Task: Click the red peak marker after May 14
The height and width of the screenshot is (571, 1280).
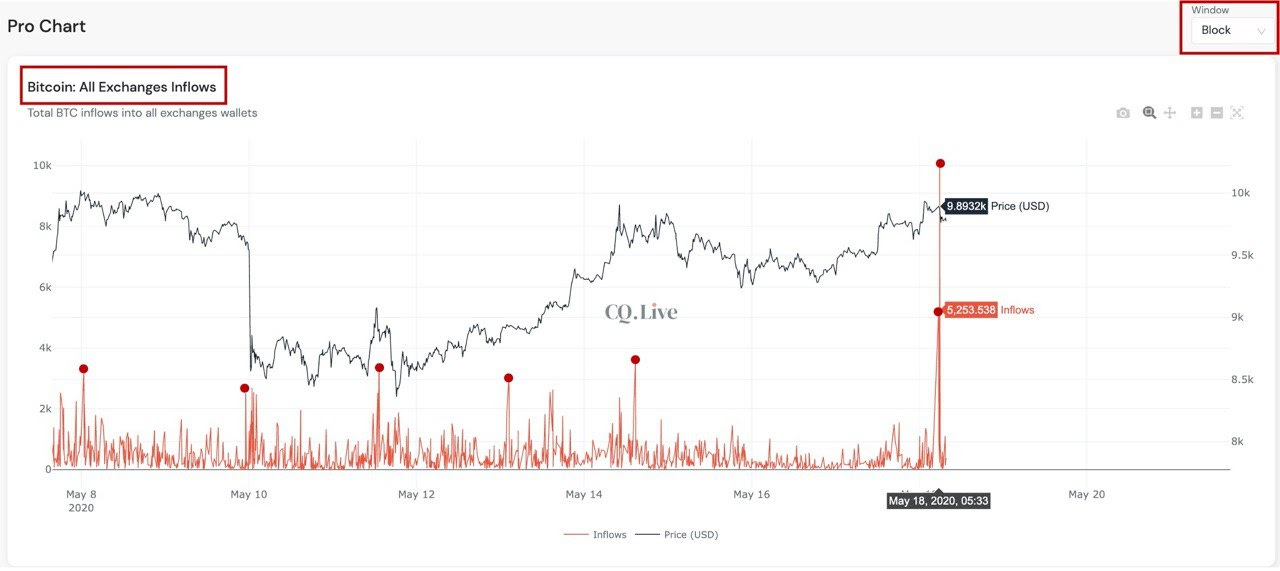Action: pos(635,360)
